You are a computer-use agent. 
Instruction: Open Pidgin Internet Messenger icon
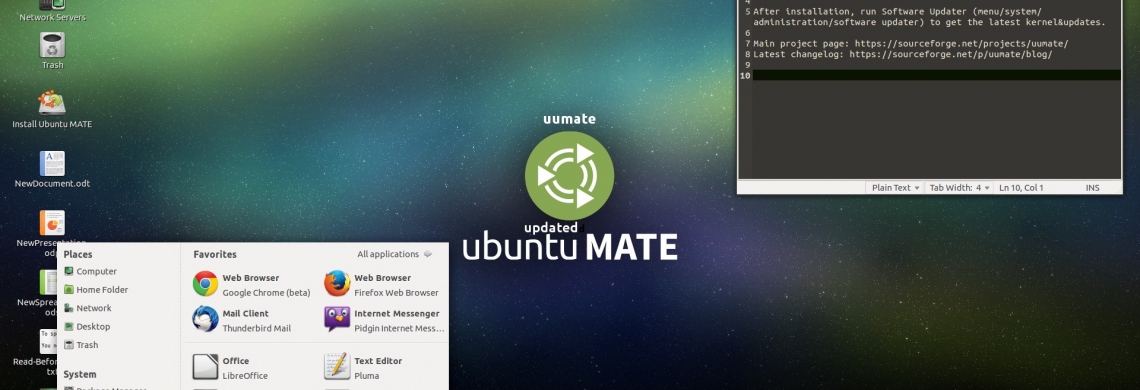[385, 320]
